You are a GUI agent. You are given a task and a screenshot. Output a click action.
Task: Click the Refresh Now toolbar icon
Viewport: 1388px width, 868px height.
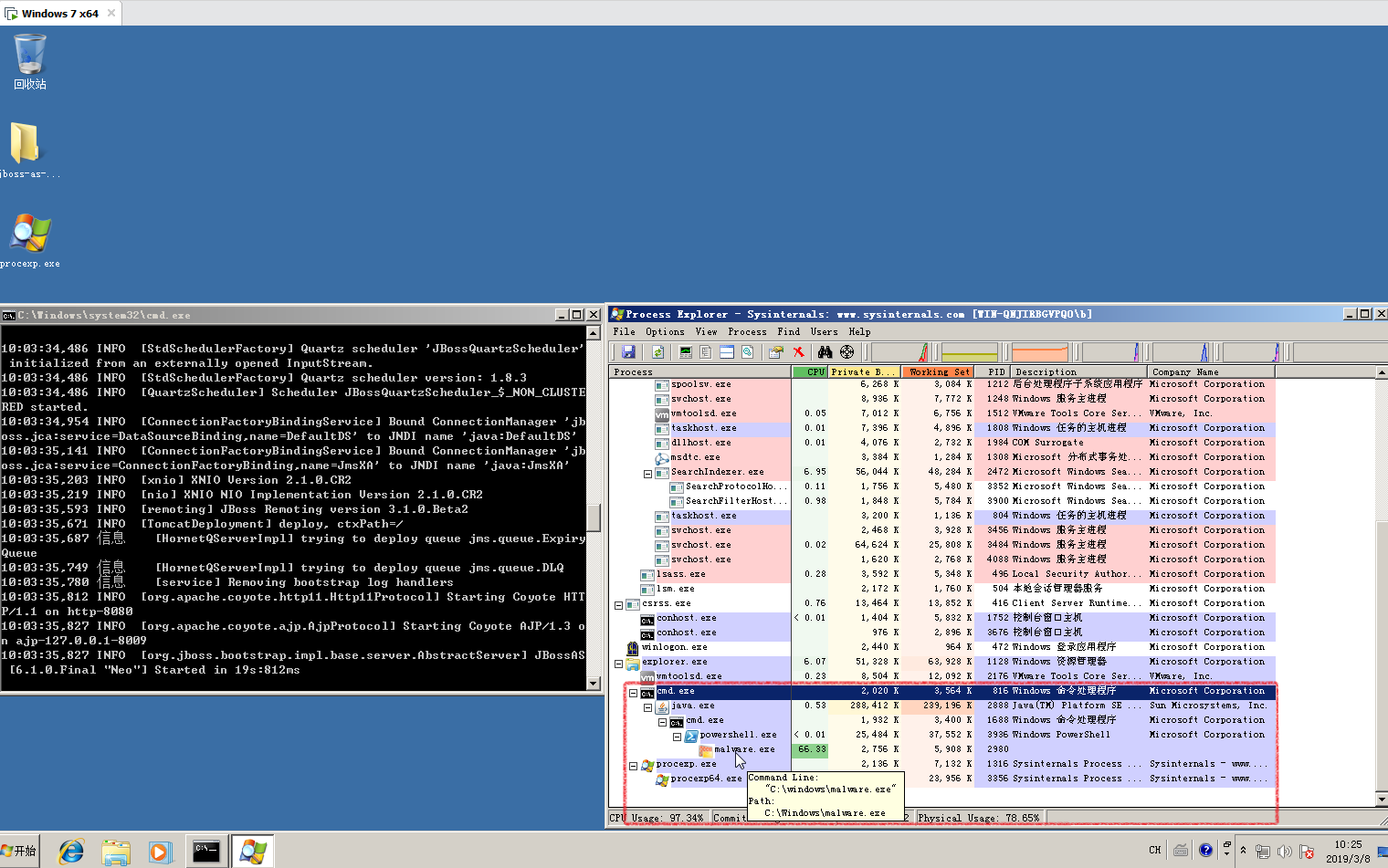[657, 352]
